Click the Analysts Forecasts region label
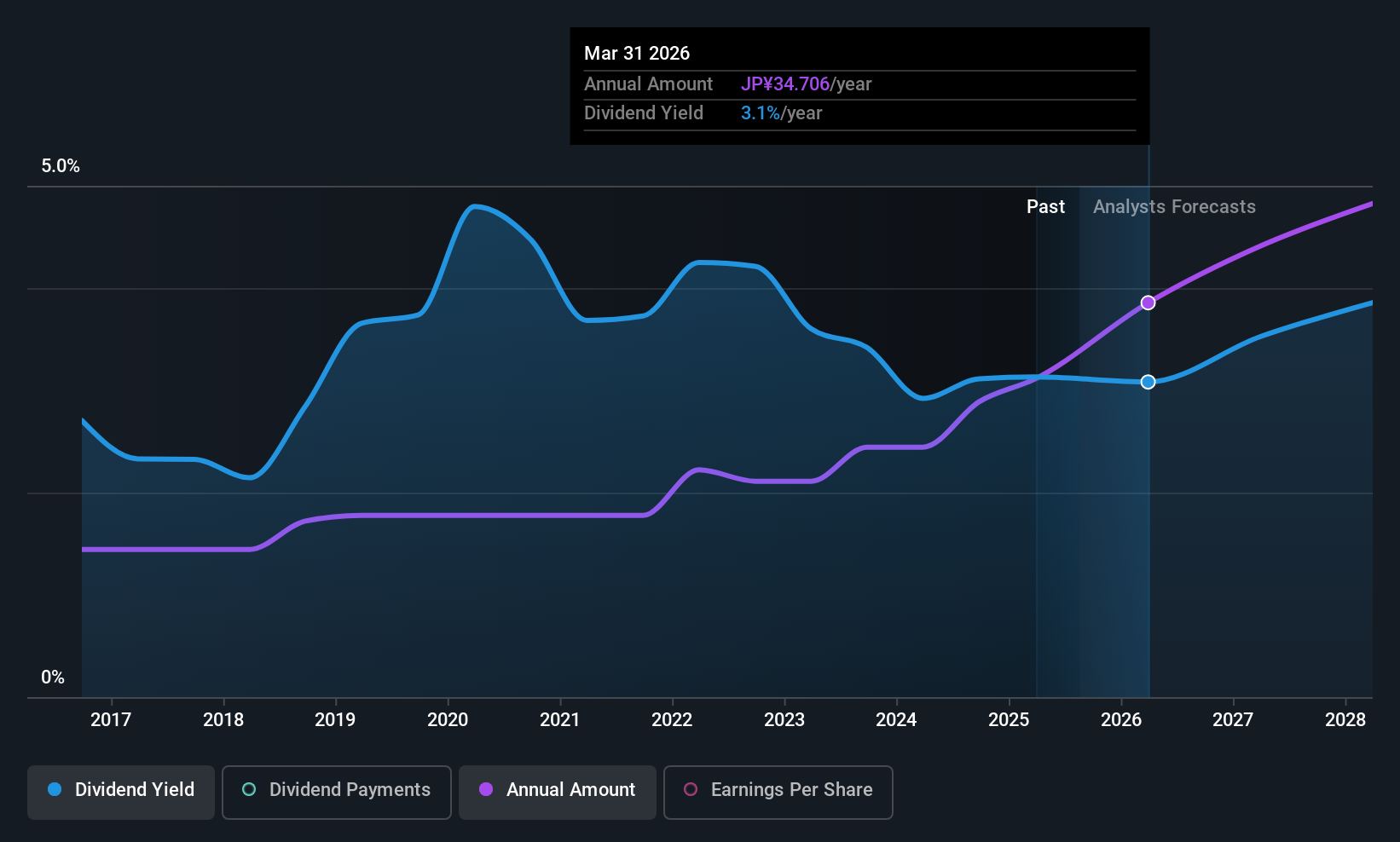1400x842 pixels. [x=1174, y=207]
